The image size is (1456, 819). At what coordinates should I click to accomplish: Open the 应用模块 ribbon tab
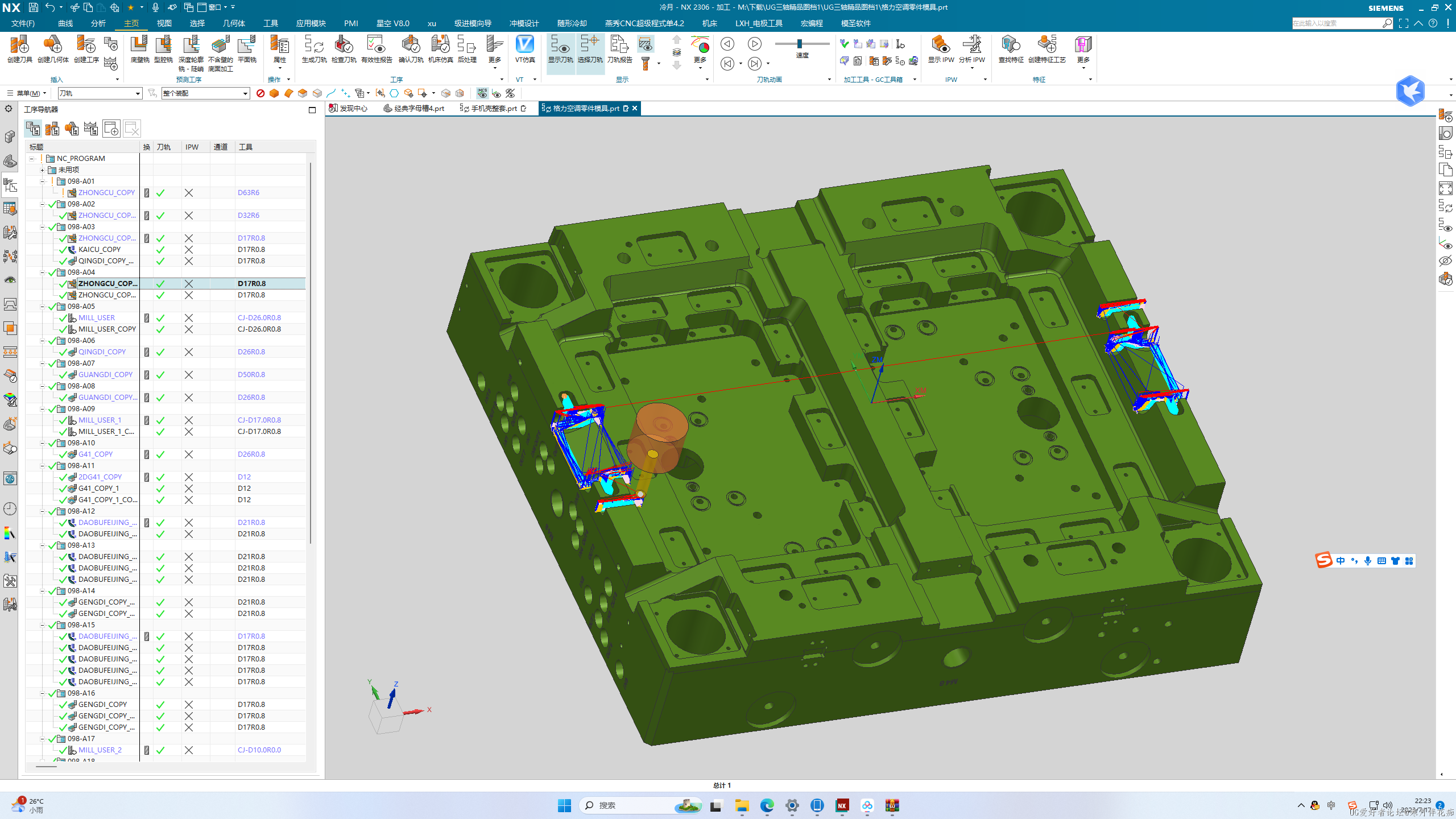point(311,23)
